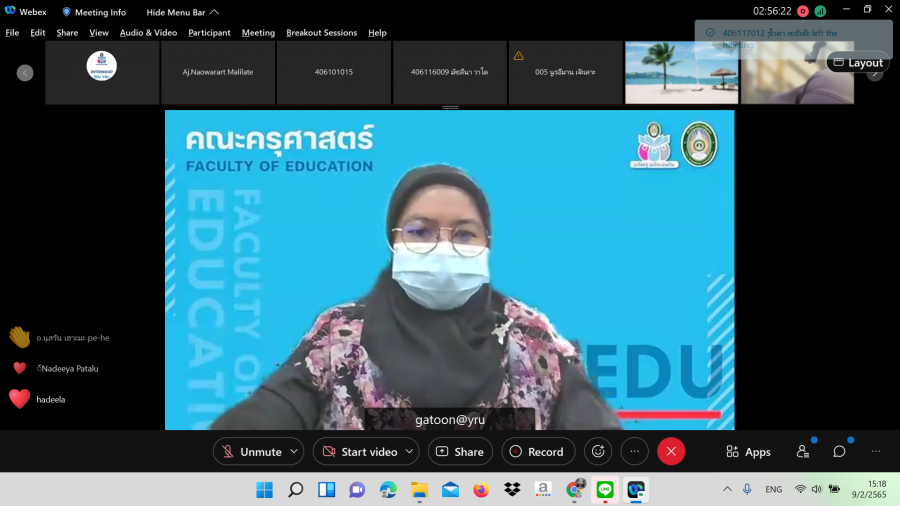The height and width of the screenshot is (506, 900).
Task: Open the more options ellipsis in meeting controls
Action: [x=635, y=452]
